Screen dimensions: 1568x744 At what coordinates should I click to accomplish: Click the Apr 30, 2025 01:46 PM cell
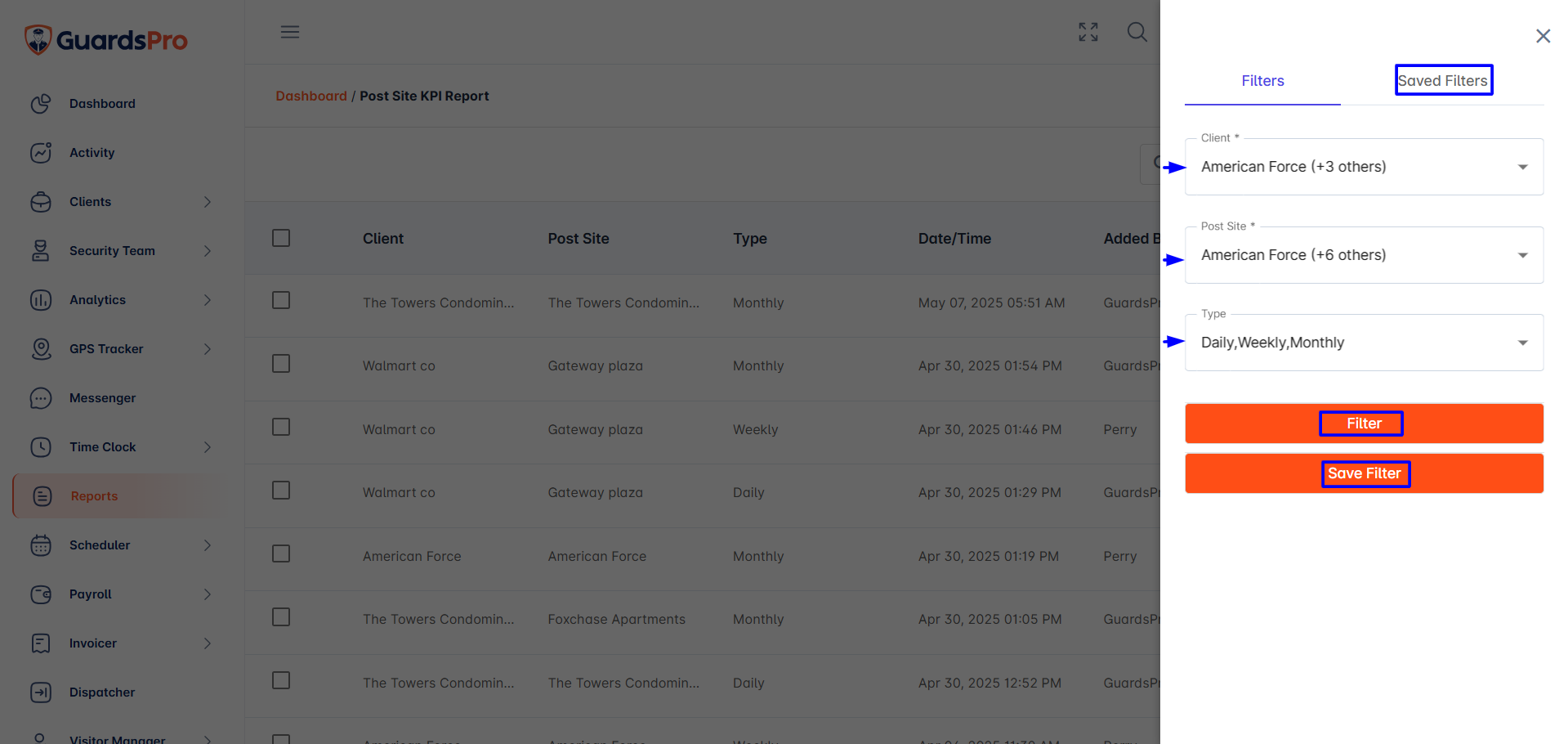click(x=989, y=429)
